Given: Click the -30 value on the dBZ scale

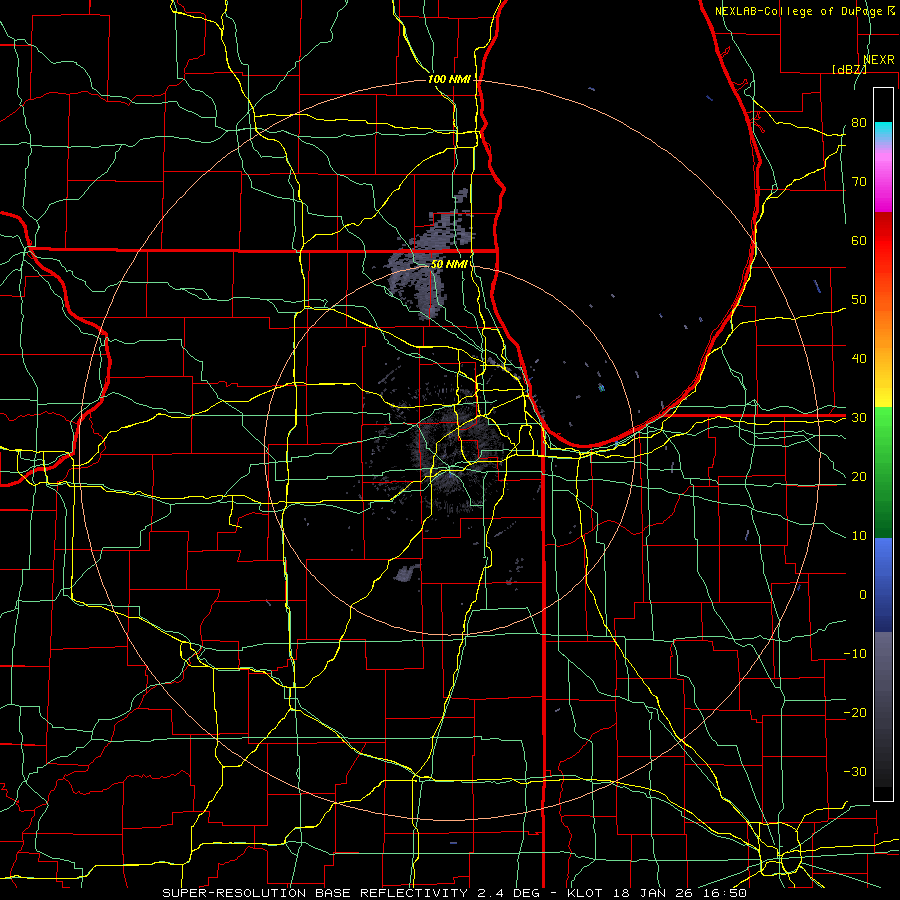Looking at the screenshot, I should (855, 771).
